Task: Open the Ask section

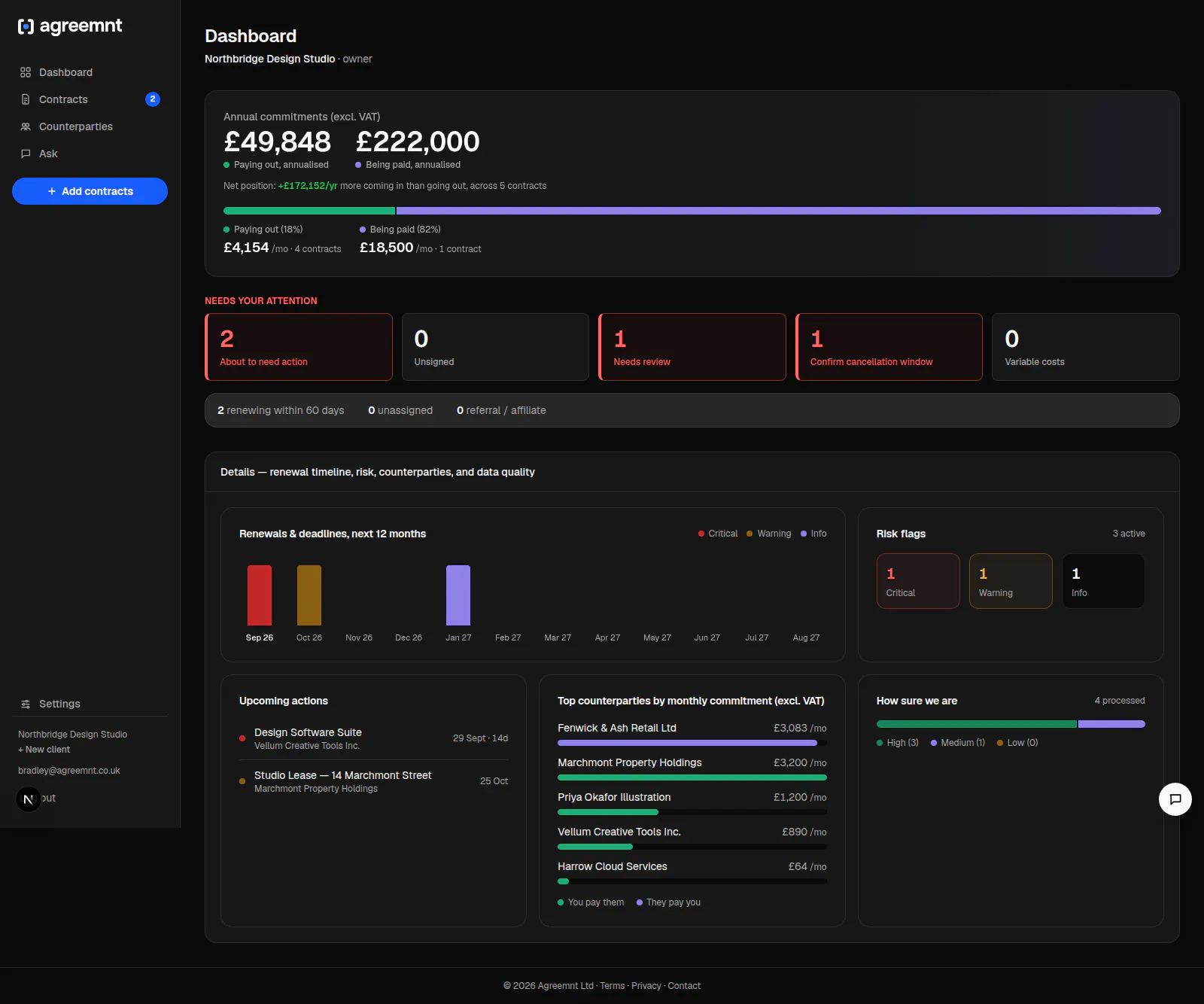Action: point(90,154)
